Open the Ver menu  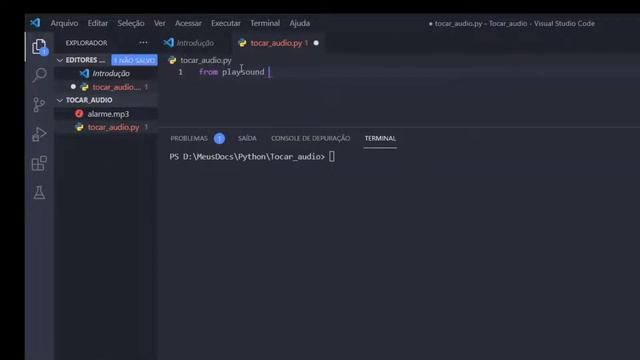coord(160,23)
